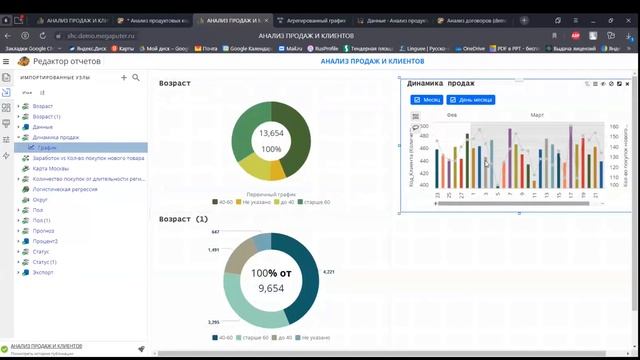This screenshot has height=360, width=640.
Task: Switch to Анализ продуктовых browser tab
Action: coord(152,20)
